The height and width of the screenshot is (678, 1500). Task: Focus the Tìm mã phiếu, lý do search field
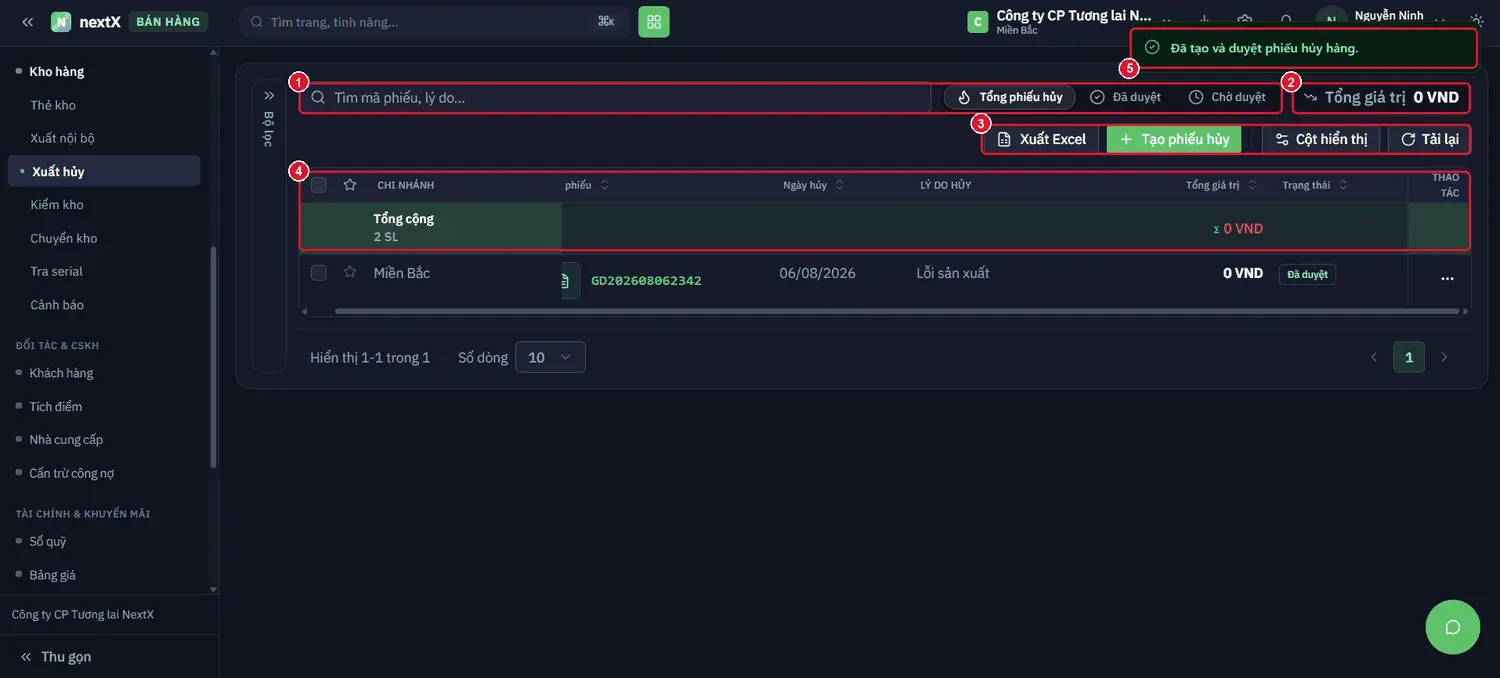point(616,97)
